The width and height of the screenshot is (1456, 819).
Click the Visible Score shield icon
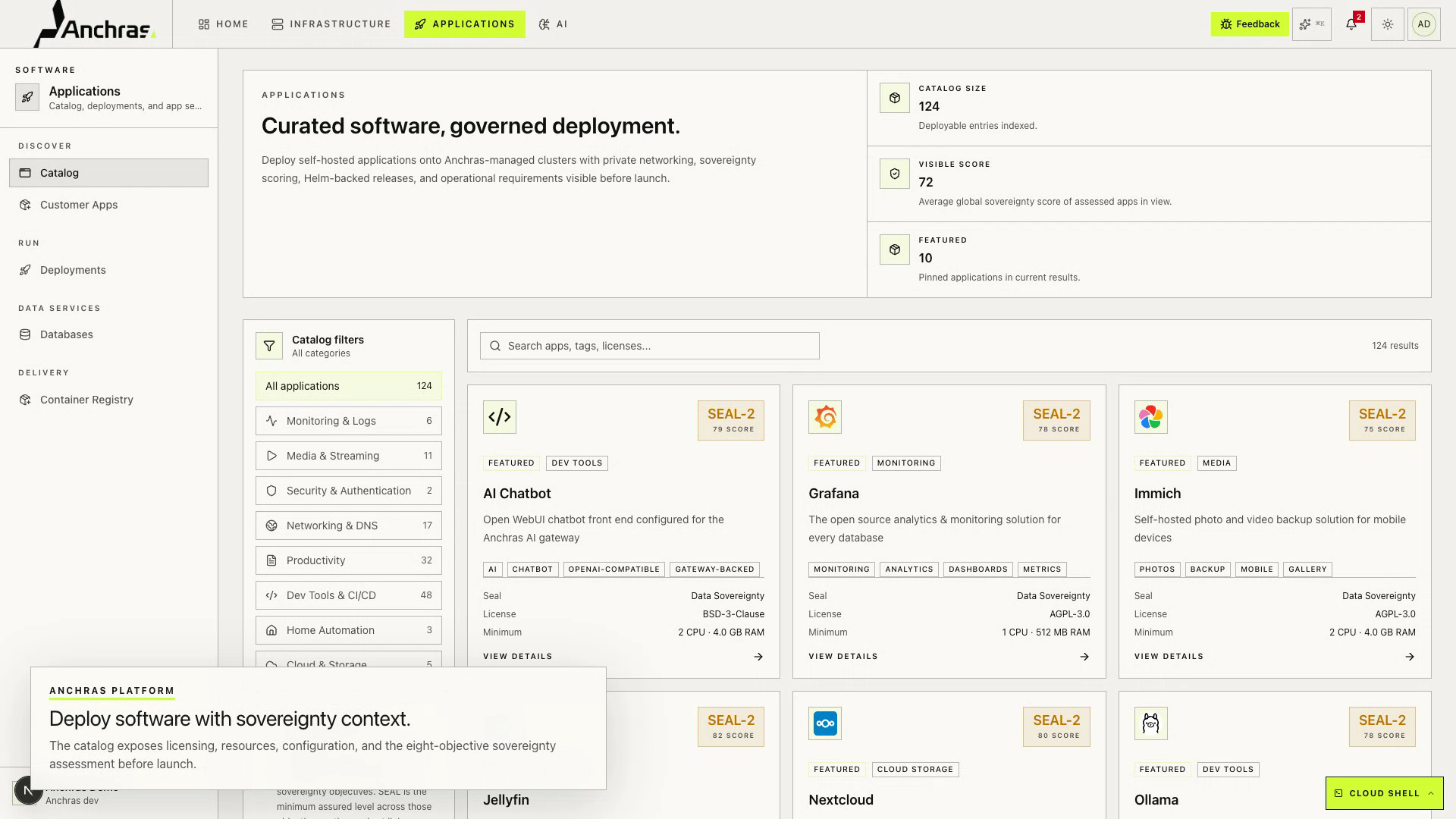[895, 174]
